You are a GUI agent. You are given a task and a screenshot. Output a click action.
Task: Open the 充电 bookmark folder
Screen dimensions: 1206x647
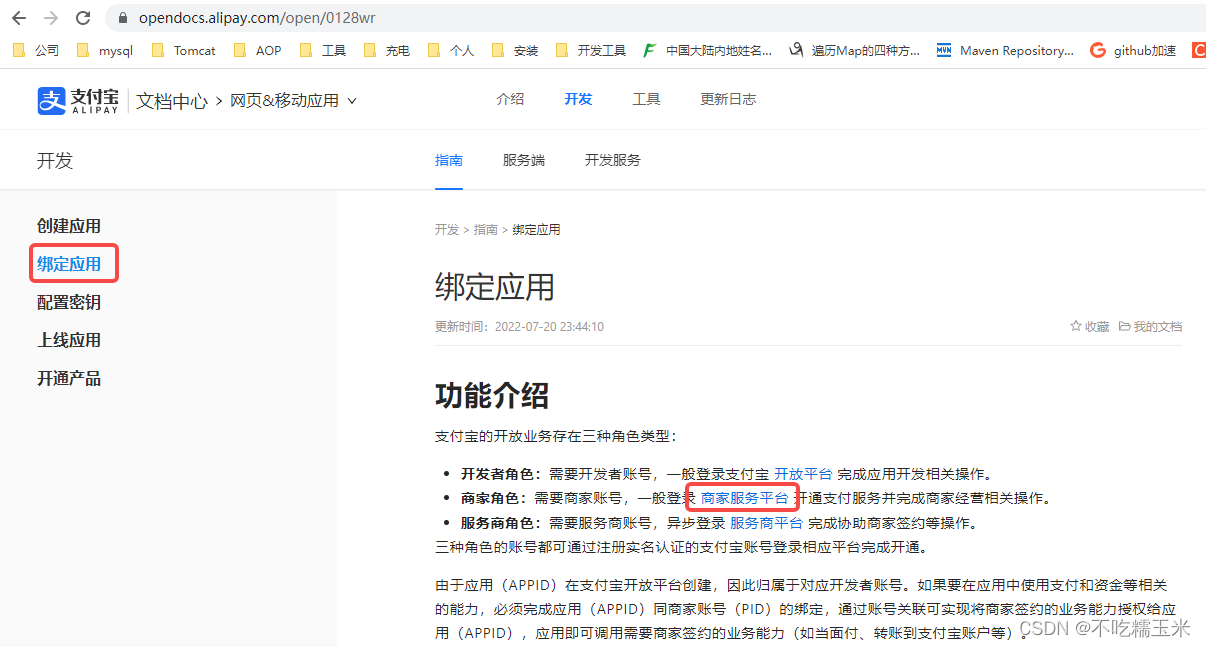386,50
